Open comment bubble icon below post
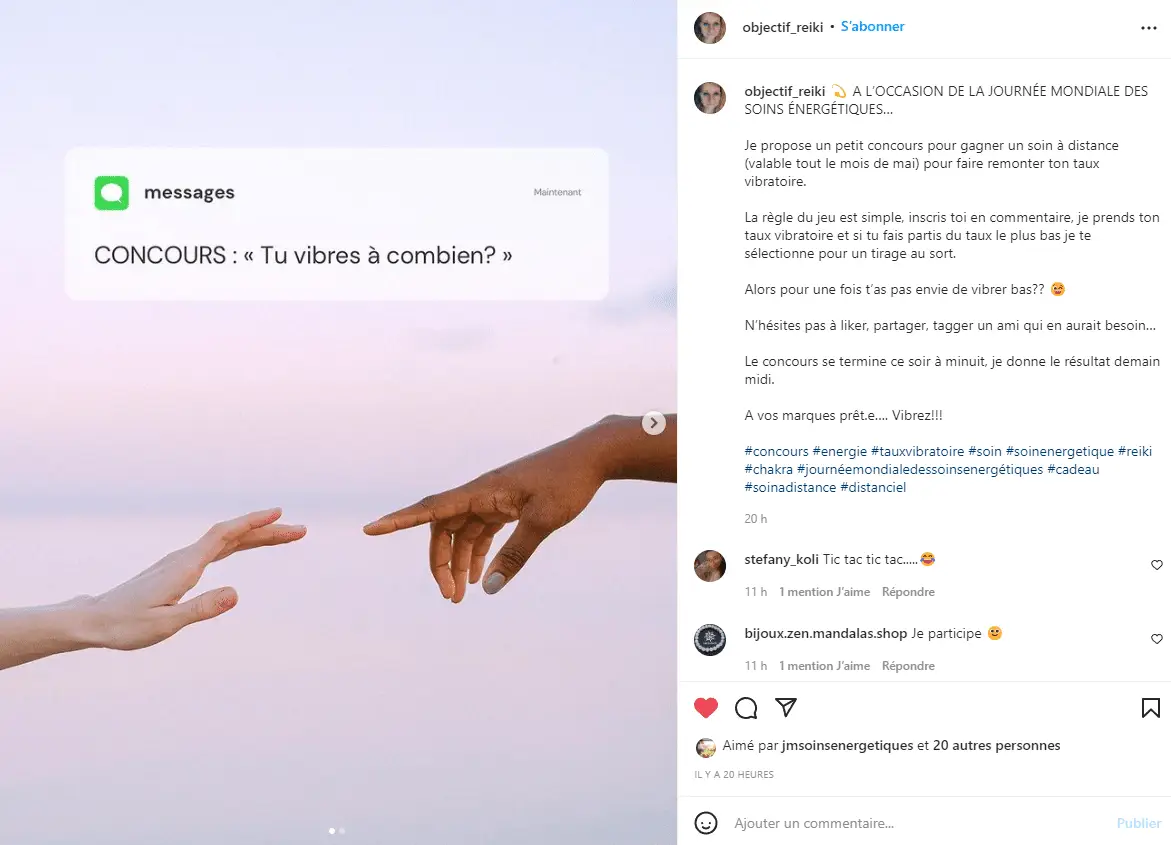 tap(746, 708)
